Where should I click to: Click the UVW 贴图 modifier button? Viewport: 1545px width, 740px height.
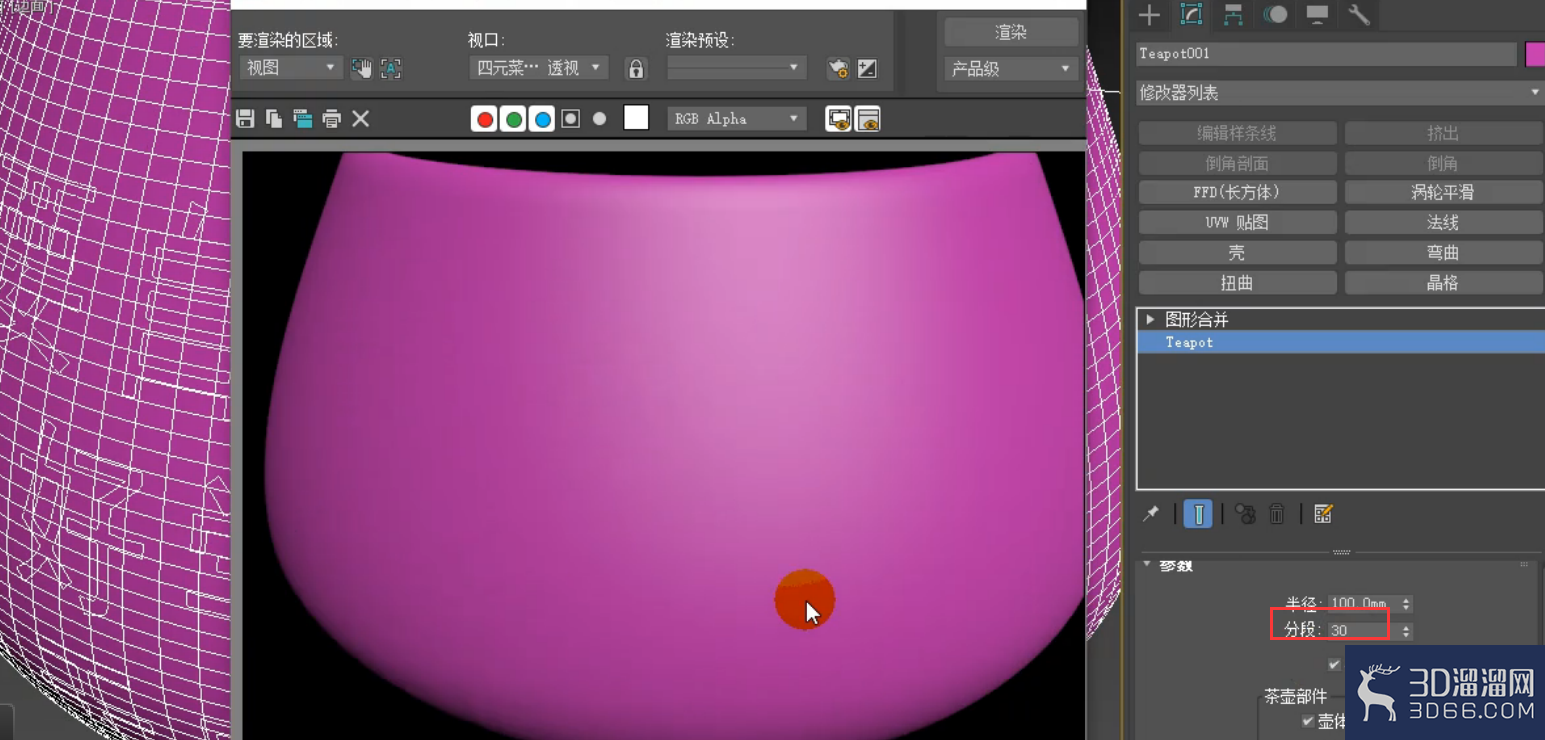(x=1238, y=222)
